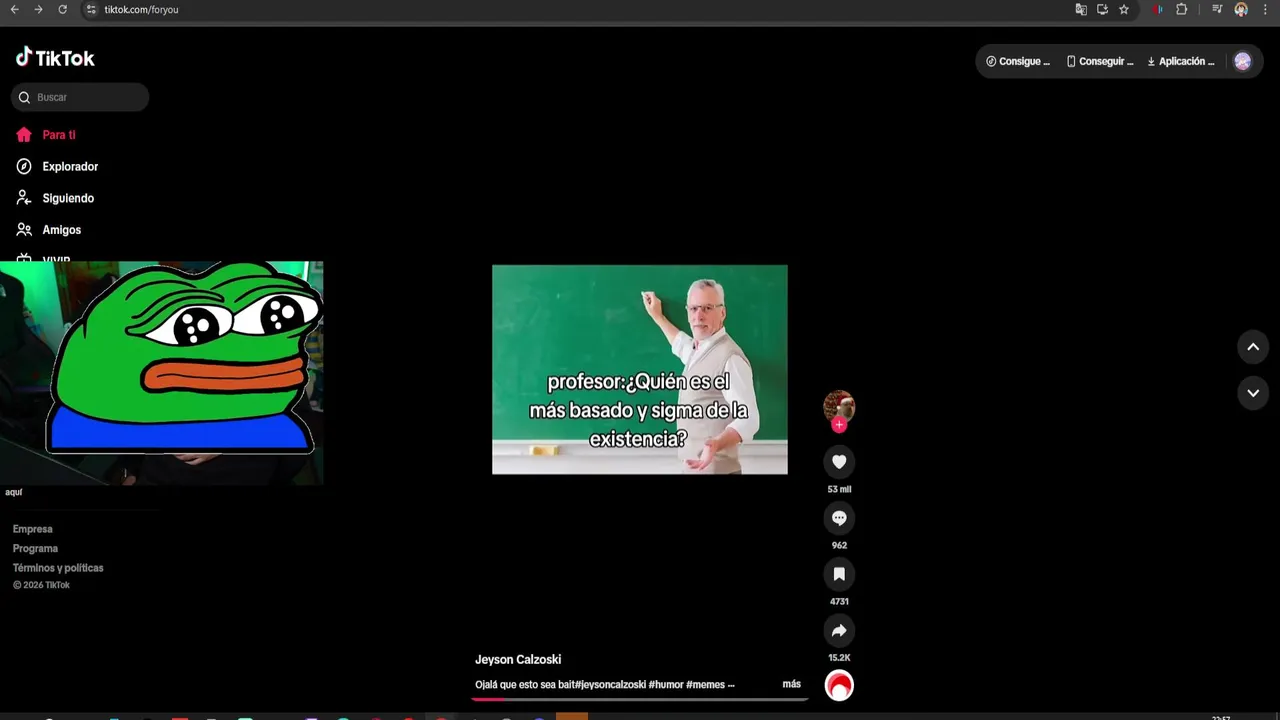Follow creator with red plus badge
The image size is (1280, 720).
[x=839, y=425]
